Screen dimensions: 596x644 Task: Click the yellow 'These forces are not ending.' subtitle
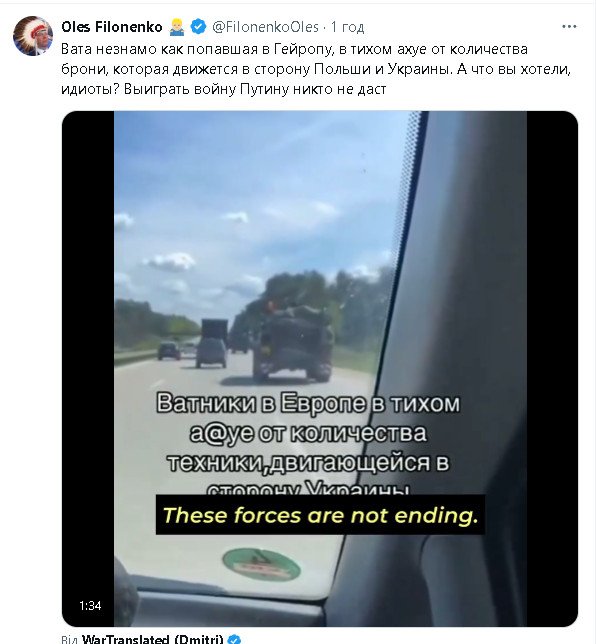click(x=320, y=515)
